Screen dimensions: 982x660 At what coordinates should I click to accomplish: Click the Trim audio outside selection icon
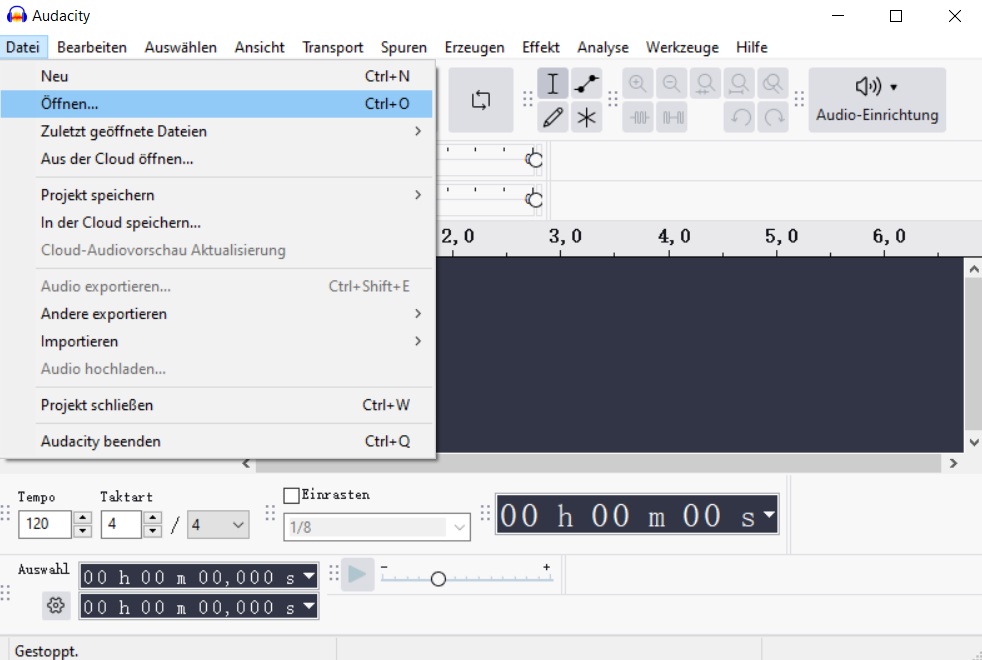[638, 117]
